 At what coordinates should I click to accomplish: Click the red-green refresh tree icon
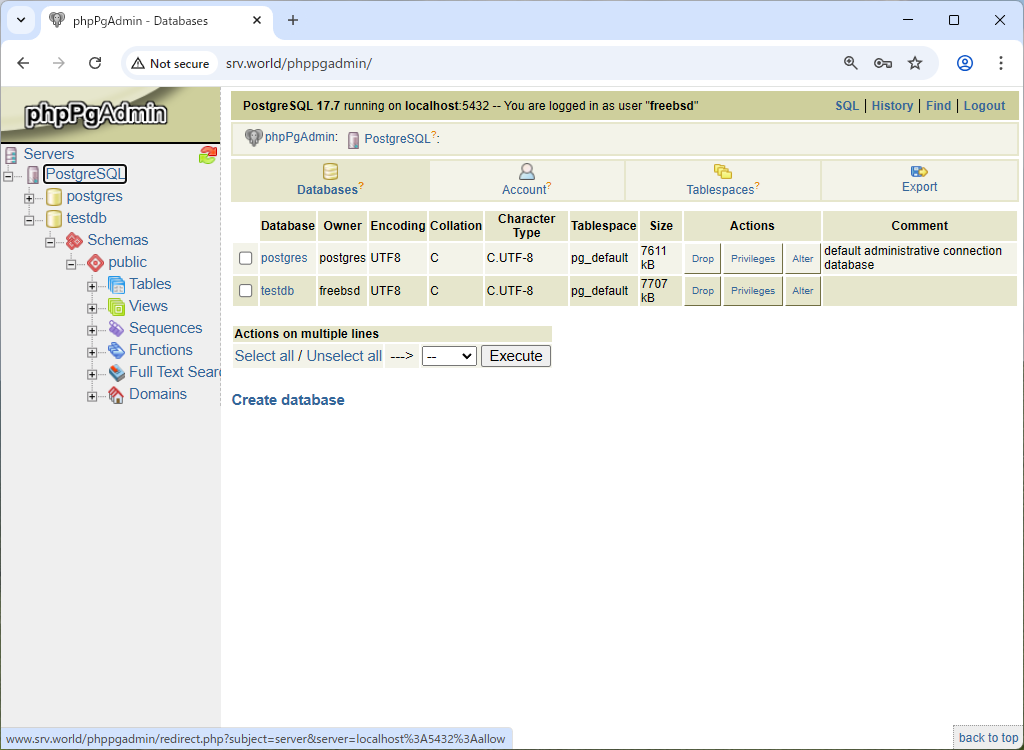208,155
